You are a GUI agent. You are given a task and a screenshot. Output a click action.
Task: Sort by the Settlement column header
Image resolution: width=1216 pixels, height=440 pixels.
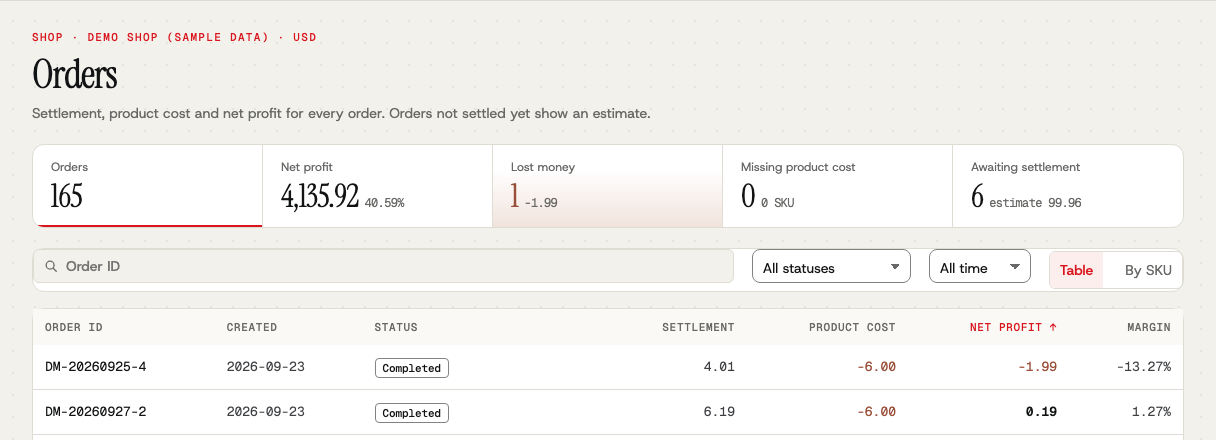click(x=698, y=327)
